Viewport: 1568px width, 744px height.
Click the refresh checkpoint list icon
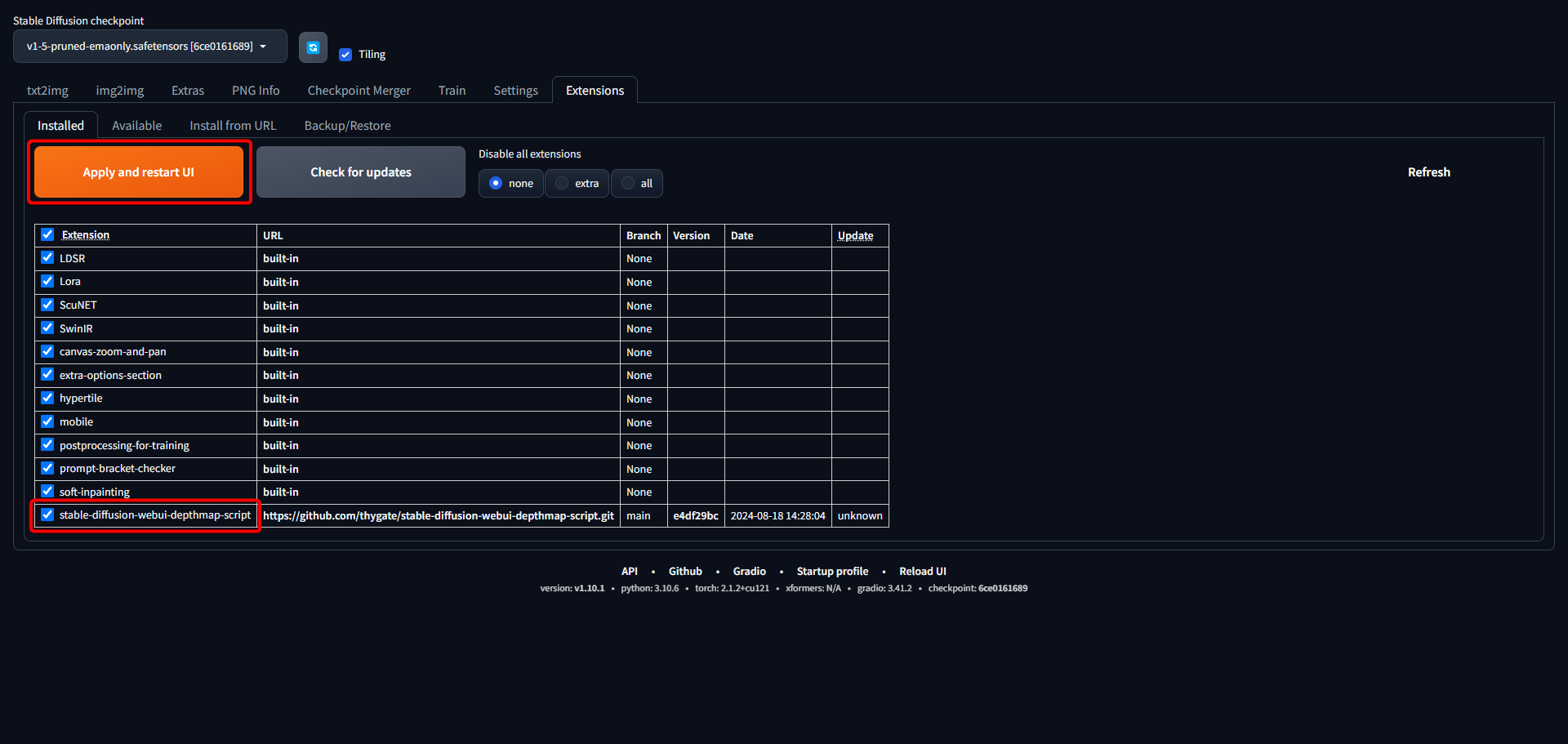pyautogui.click(x=313, y=47)
